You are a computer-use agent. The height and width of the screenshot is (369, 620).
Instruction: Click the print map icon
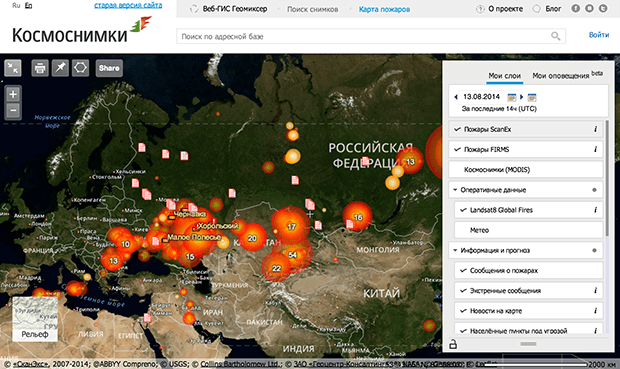[x=40, y=68]
